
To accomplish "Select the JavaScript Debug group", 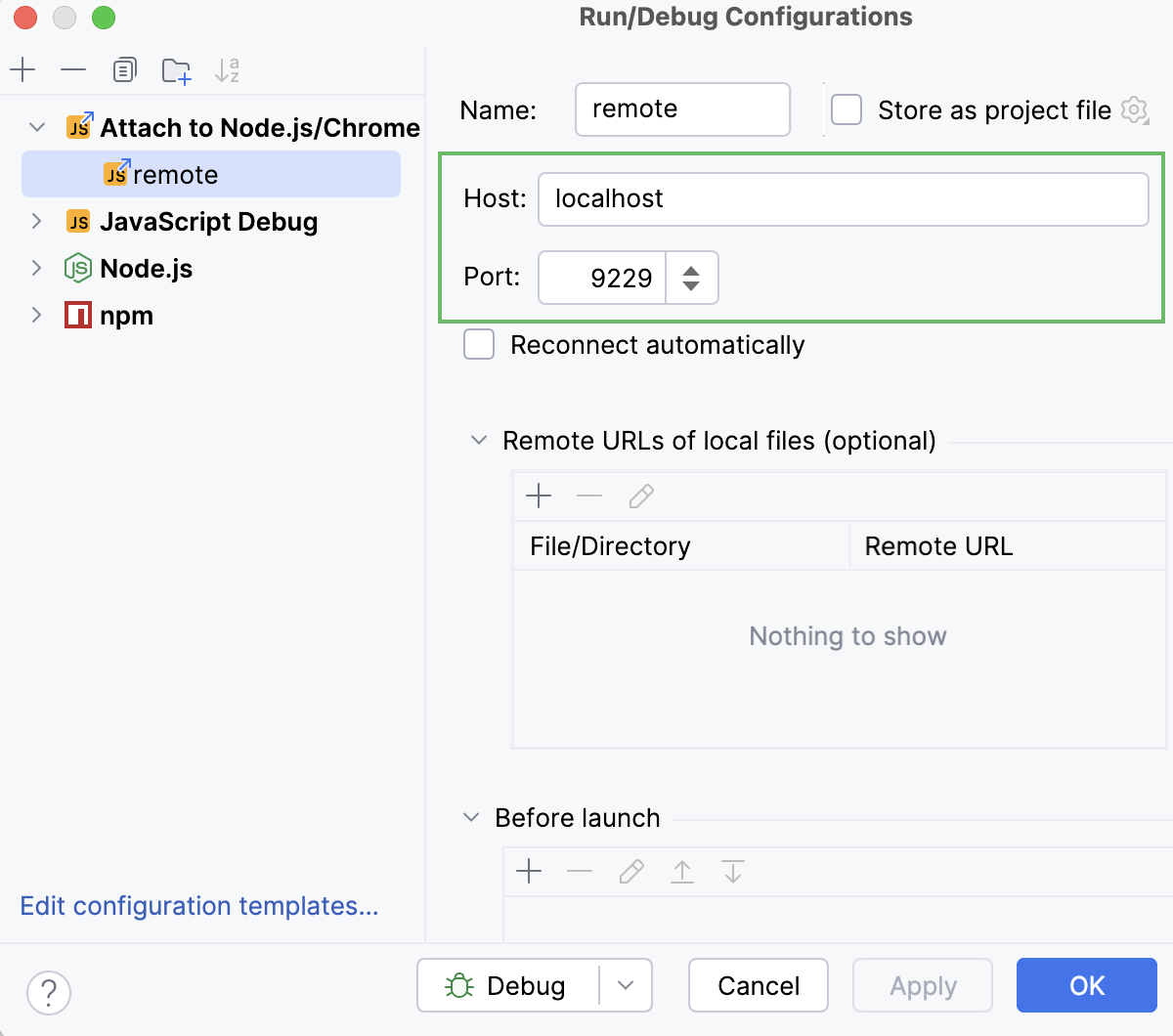I will click(208, 222).
